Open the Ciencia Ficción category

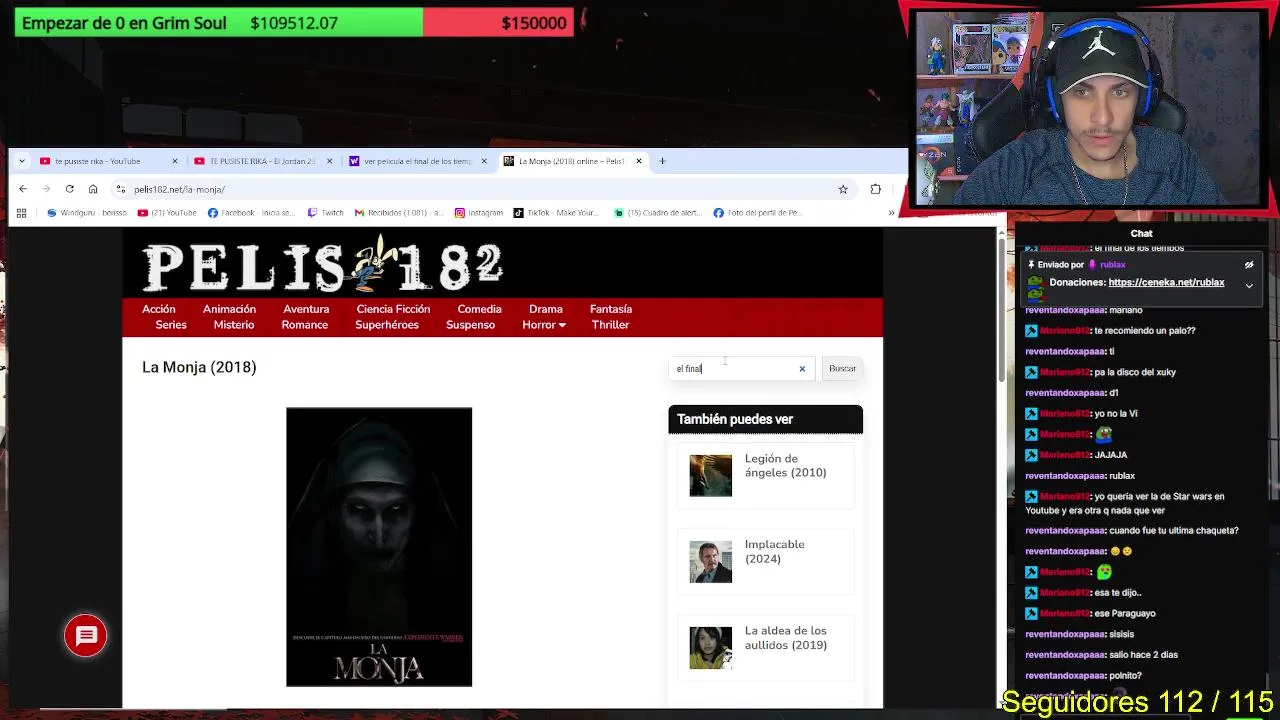coord(393,309)
